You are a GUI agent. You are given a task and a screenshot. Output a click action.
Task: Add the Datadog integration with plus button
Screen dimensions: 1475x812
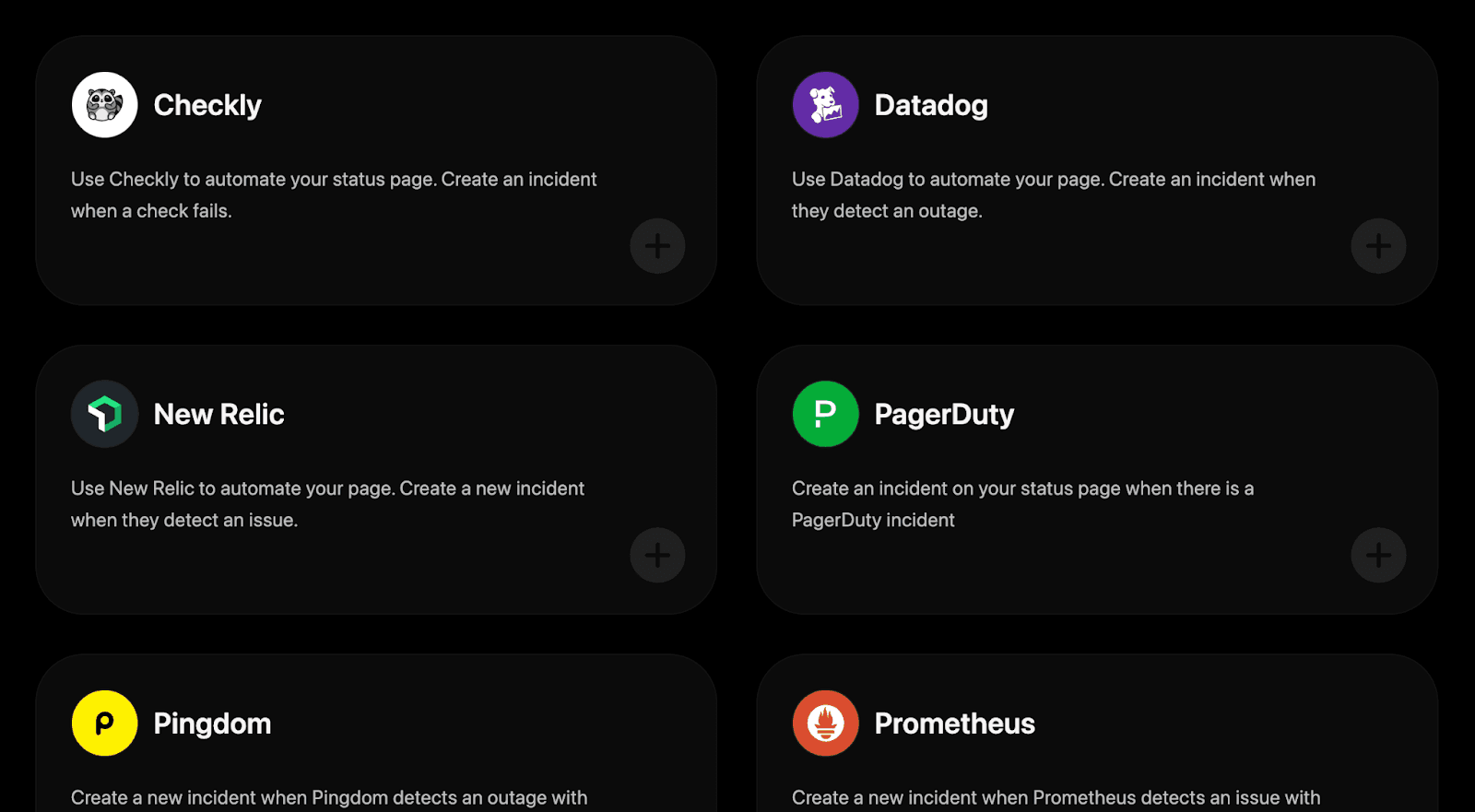1378,246
